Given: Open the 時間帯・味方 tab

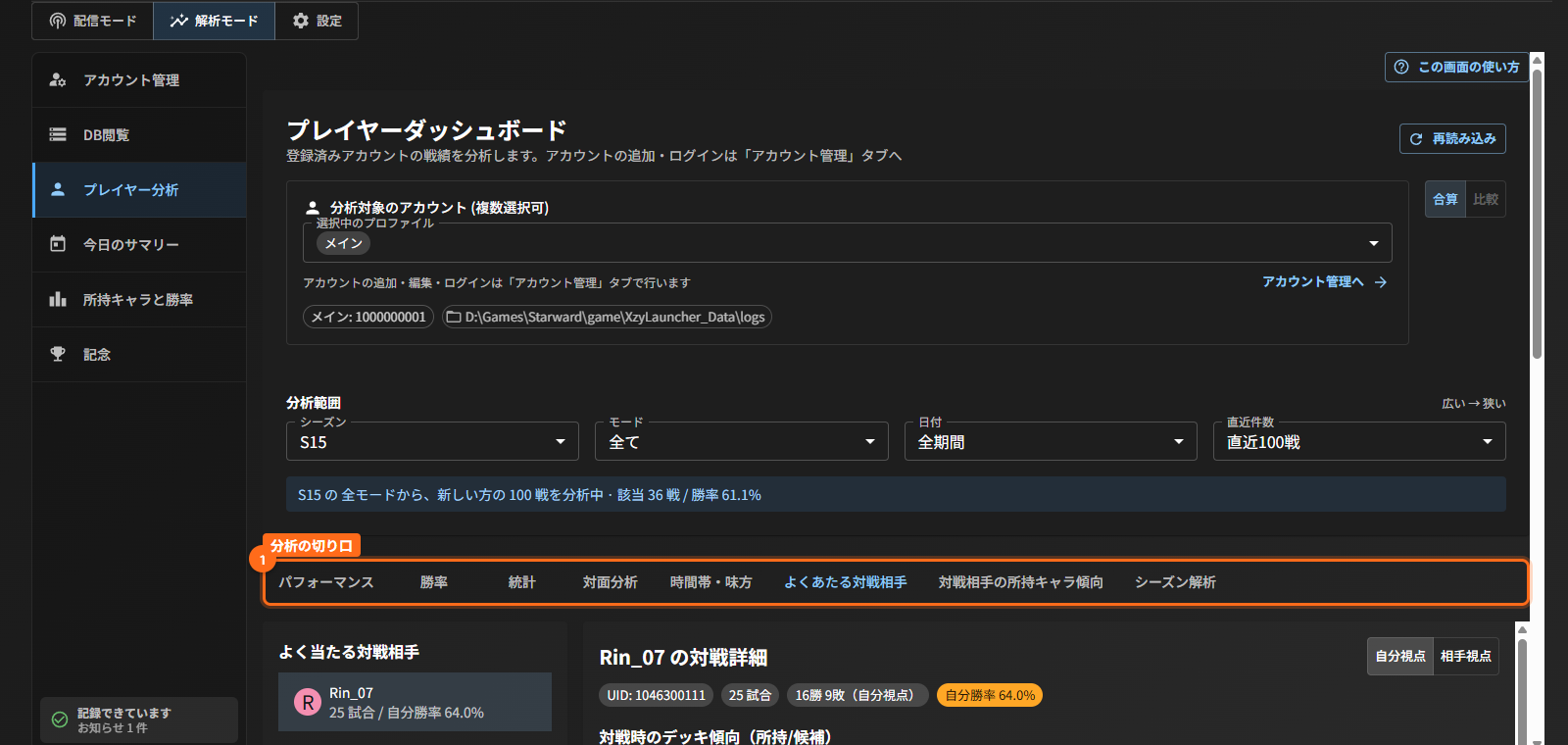Looking at the screenshot, I should (711, 582).
